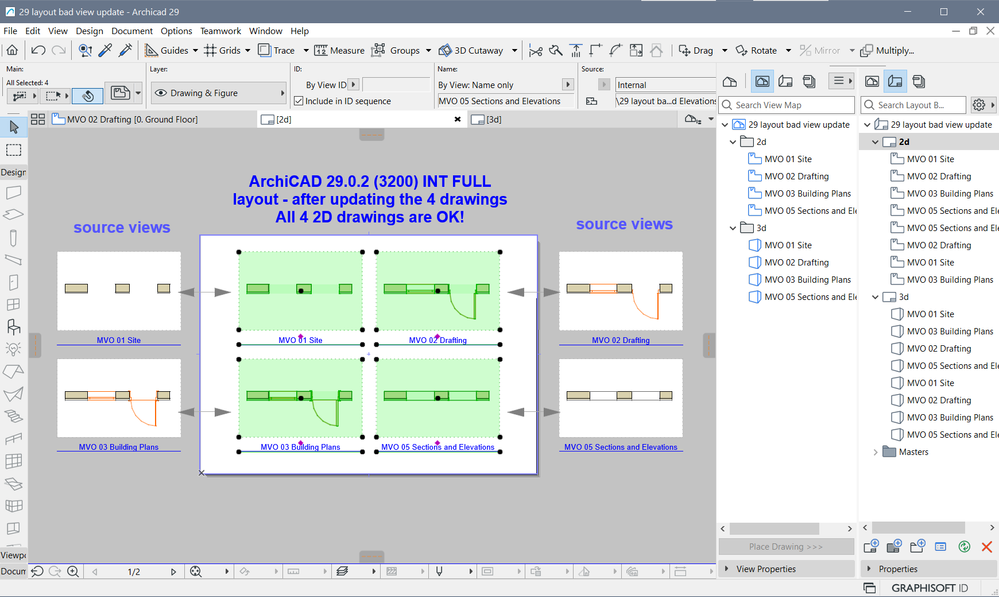The width and height of the screenshot is (999, 597).
Task: Click the quick selection magnet button
Action: click(x=88, y=96)
